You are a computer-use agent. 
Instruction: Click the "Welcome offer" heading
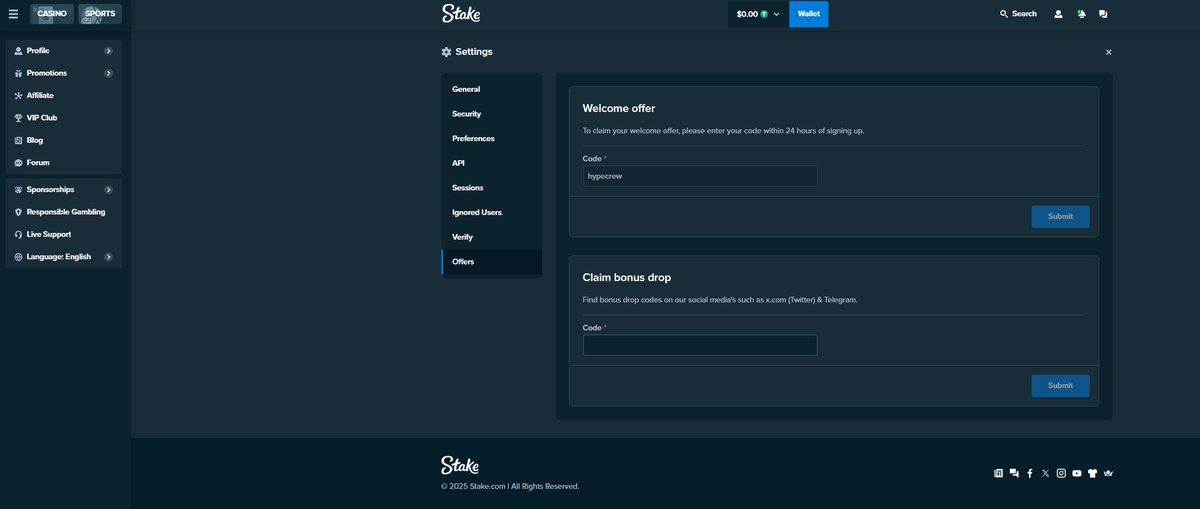tap(619, 108)
